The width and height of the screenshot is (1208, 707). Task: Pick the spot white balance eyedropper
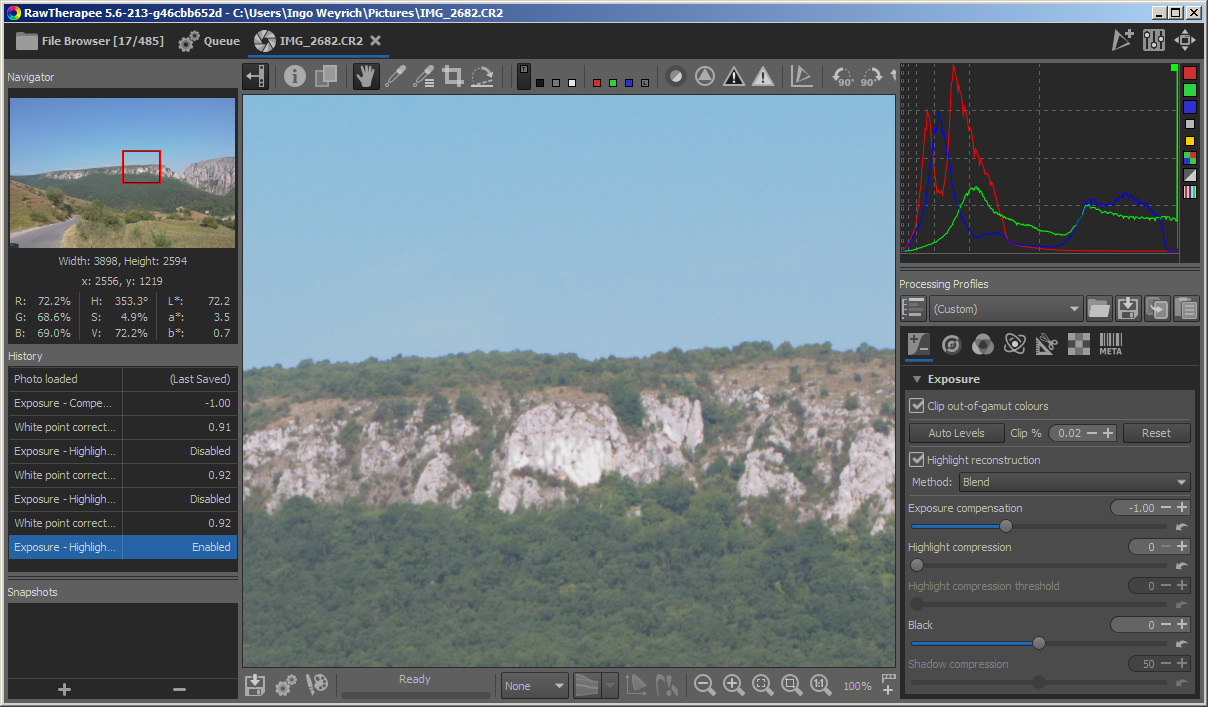pyautogui.click(x=395, y=77)
